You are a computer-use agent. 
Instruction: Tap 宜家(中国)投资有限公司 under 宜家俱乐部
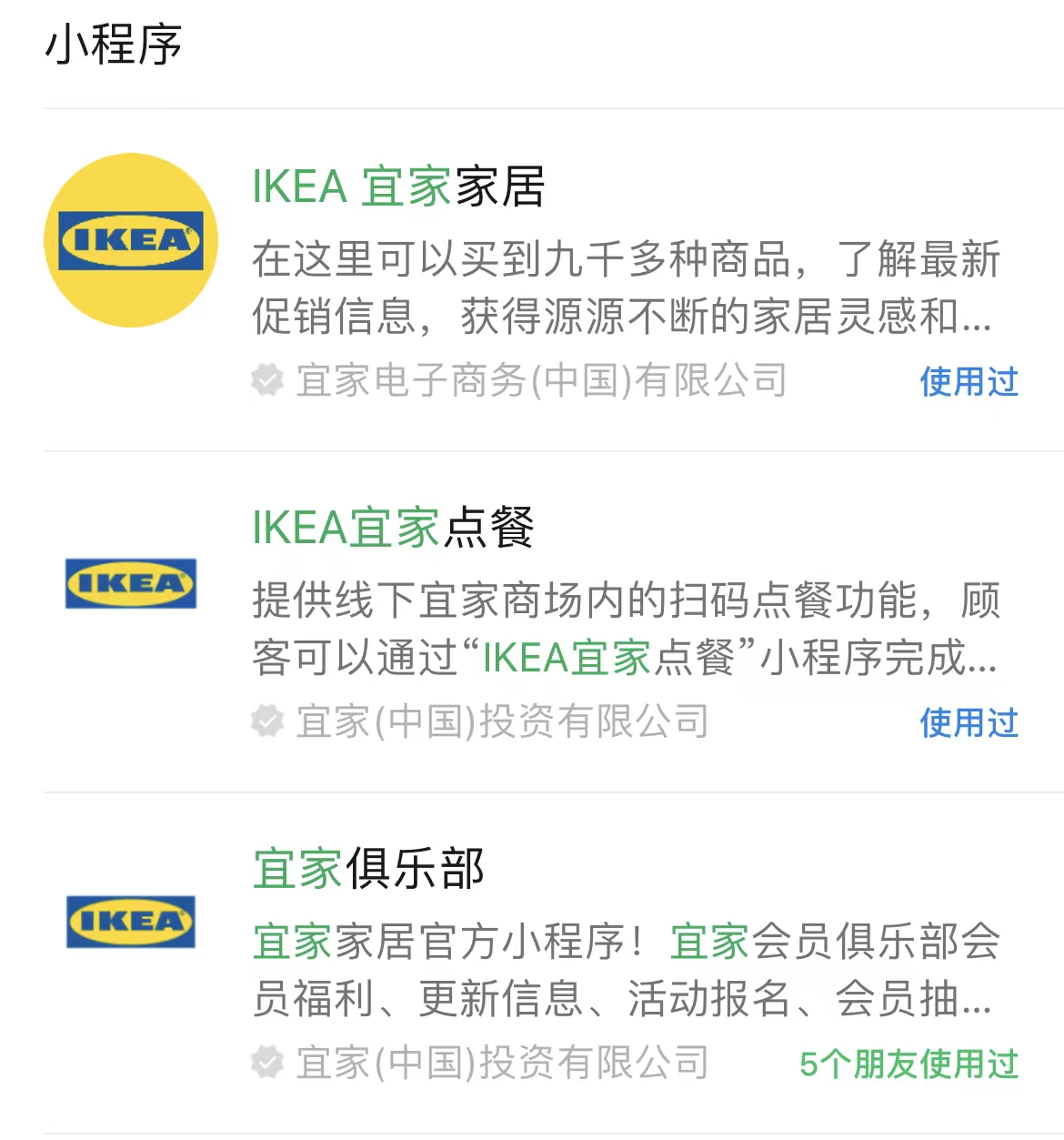[x=503, y=1063]
